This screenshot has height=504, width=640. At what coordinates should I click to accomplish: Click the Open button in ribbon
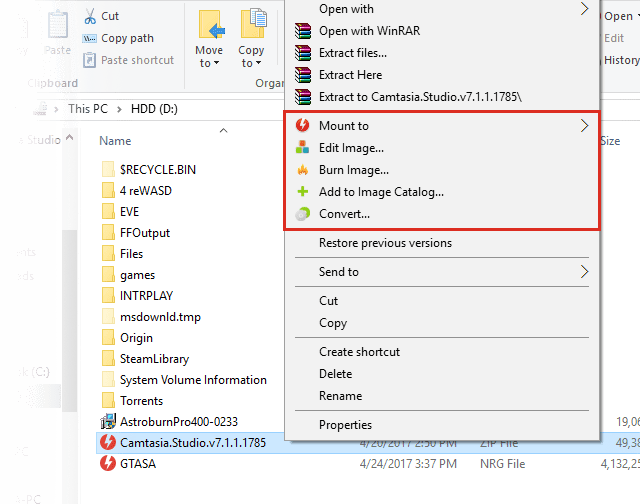(x=618, y=16)
